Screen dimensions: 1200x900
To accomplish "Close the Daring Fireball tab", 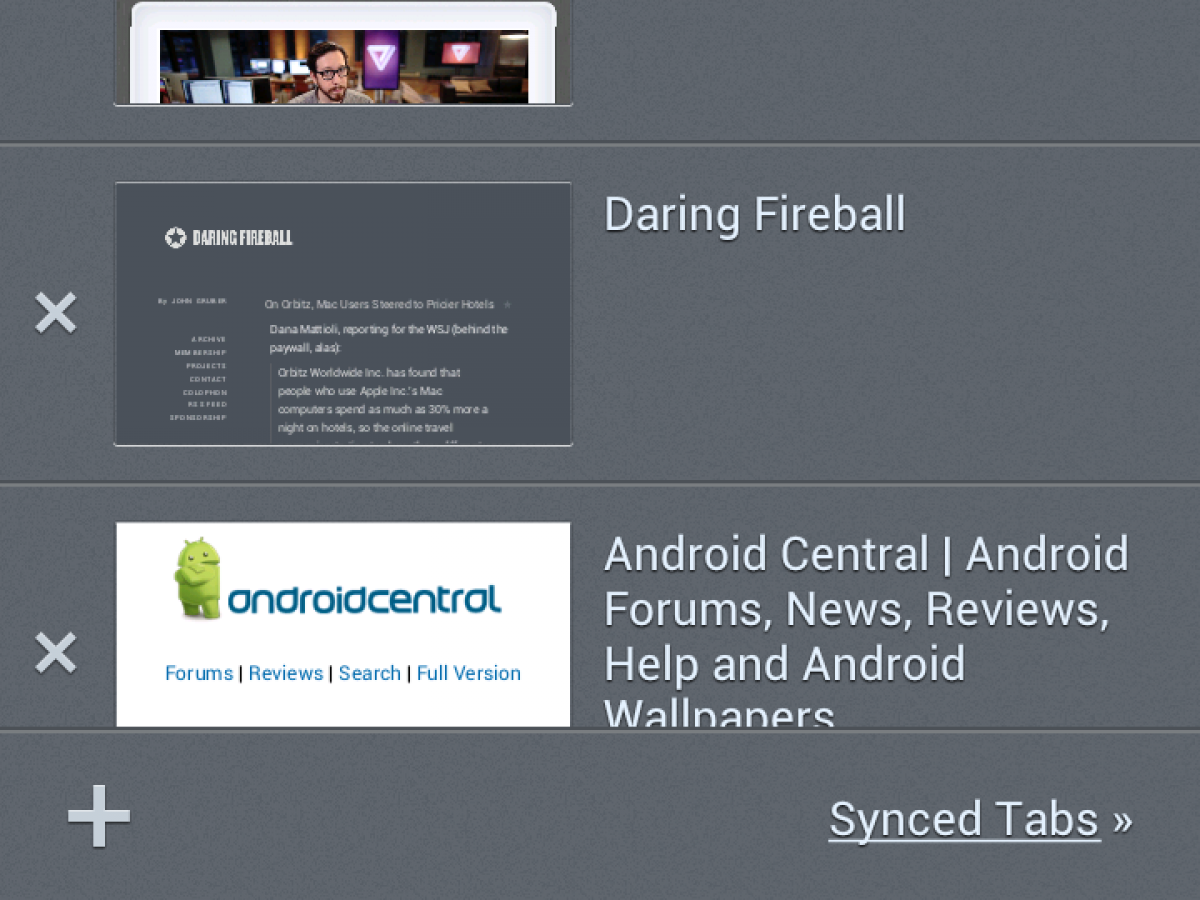I will [56, 313].
